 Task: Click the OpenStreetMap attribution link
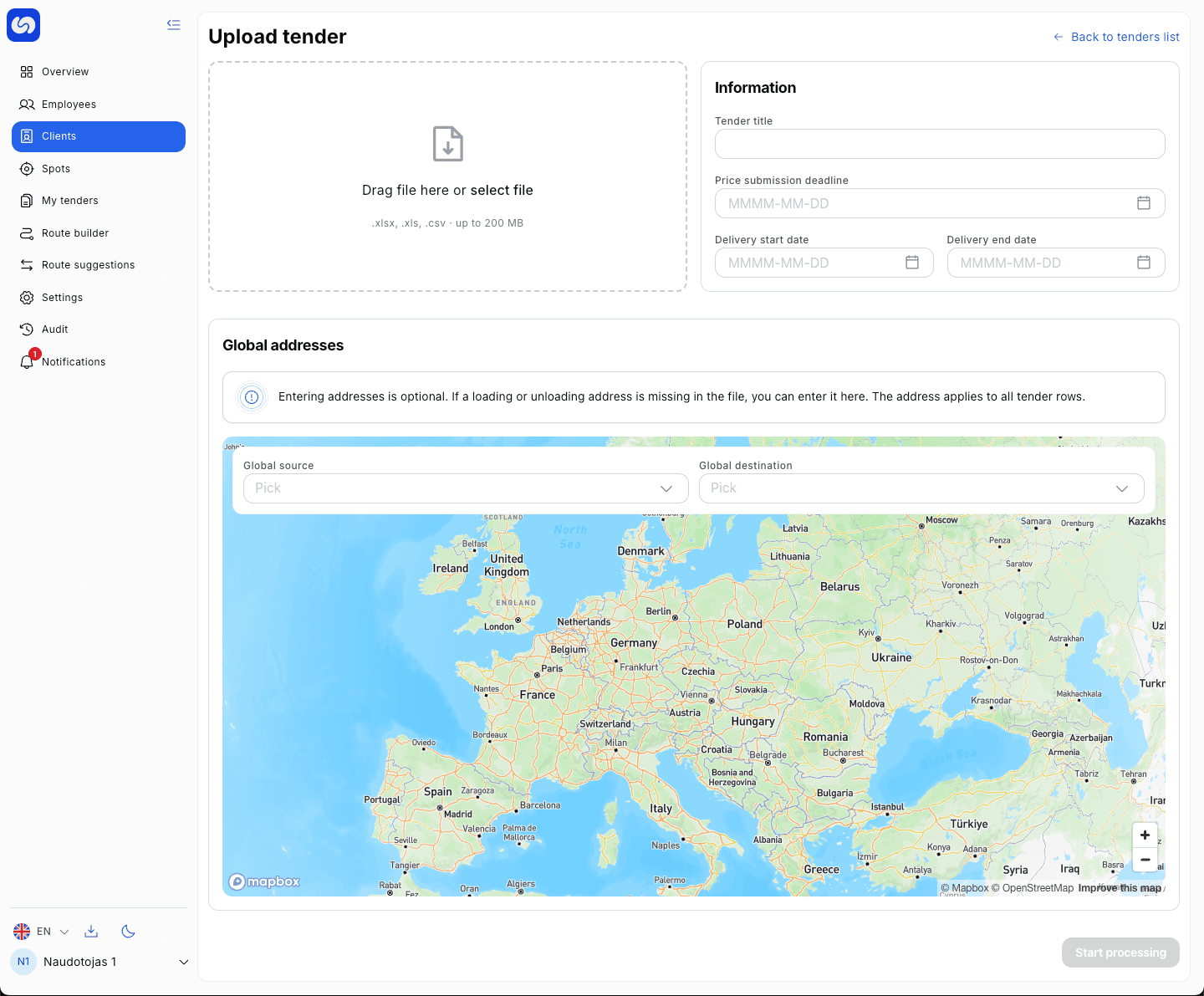pos(1033,888)
